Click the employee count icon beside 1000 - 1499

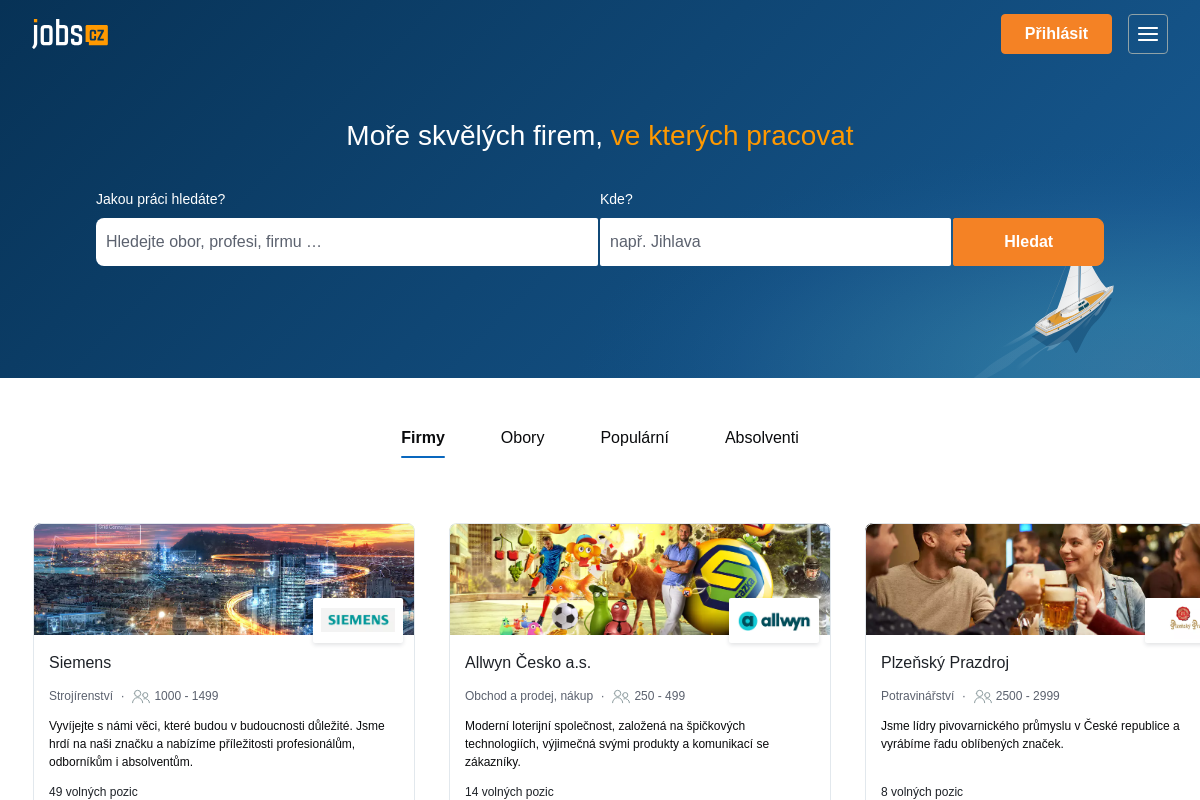(141, 696)
